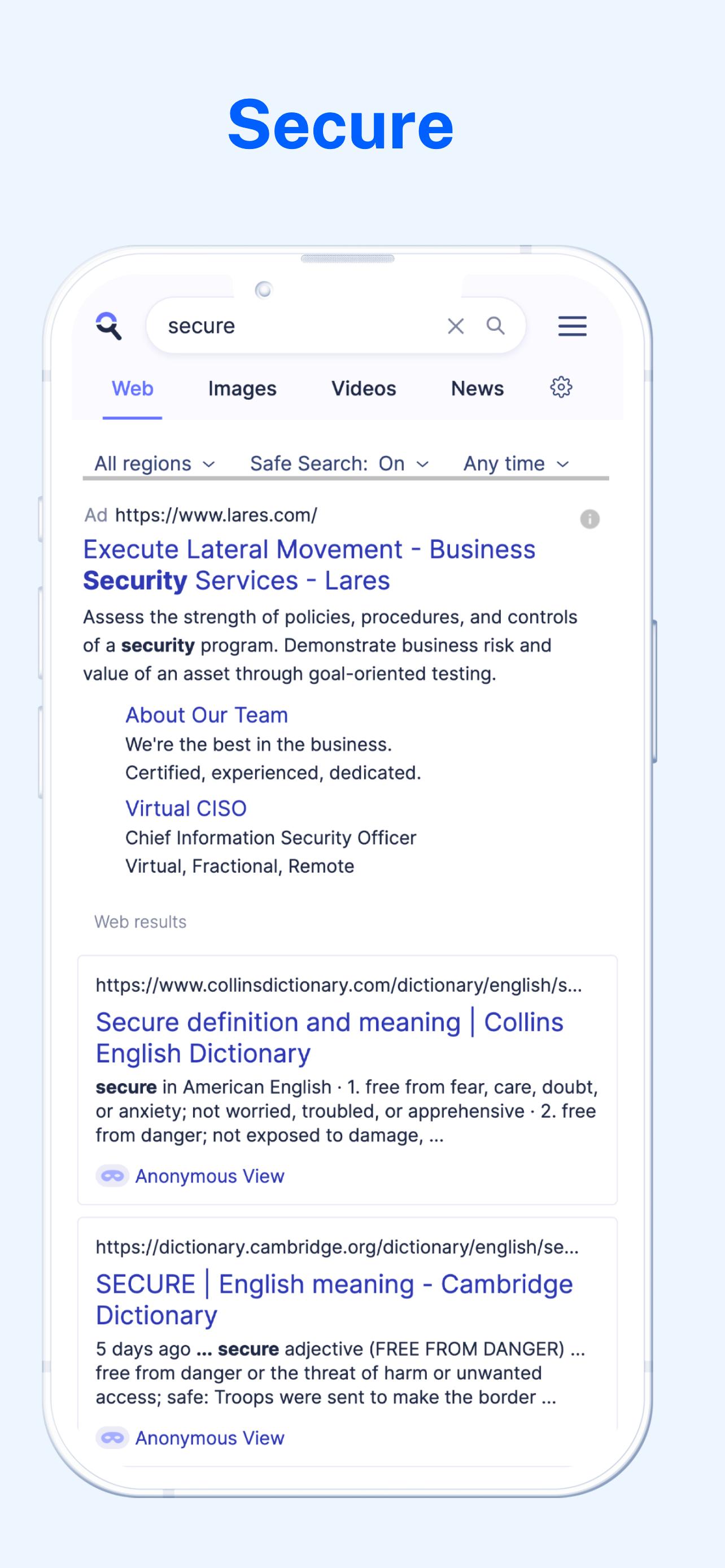Click the https://www.lares.com/ ad URL

[x=216, y=515]
